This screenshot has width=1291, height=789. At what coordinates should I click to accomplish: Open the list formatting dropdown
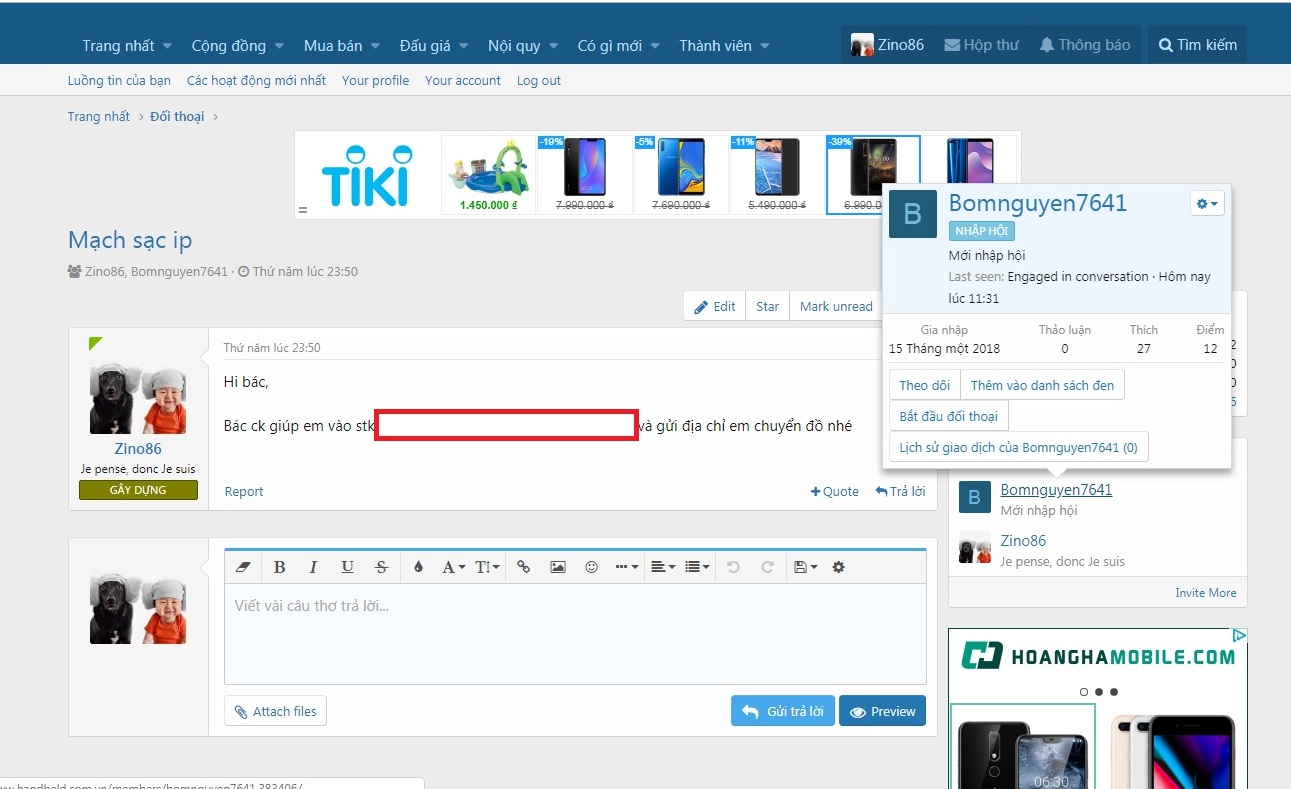[x=697, y=567]
